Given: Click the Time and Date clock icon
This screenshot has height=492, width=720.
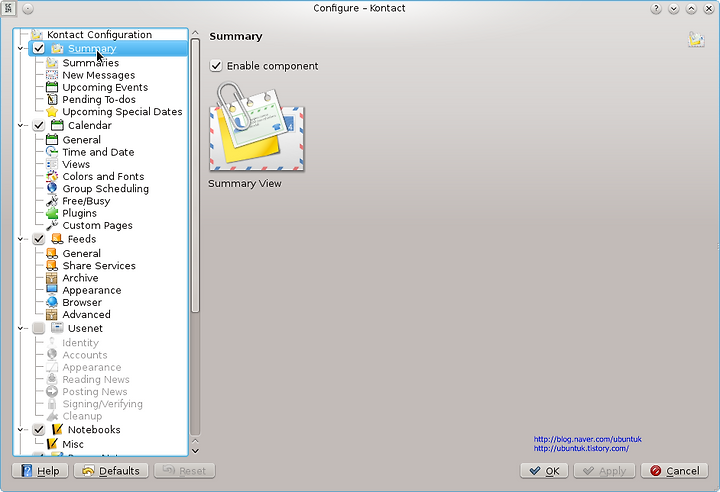Looking at the screenshot, I should coord(52,152).
